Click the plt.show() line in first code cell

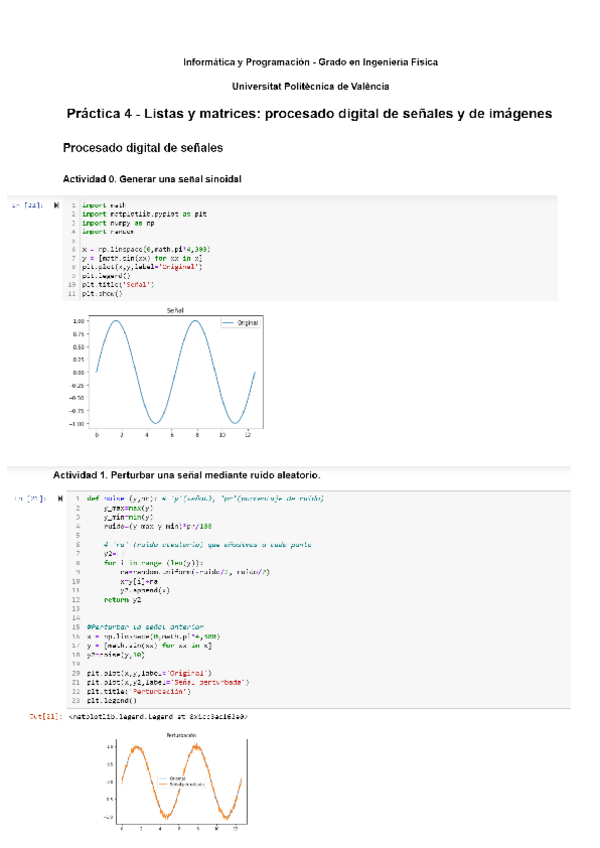102,294
